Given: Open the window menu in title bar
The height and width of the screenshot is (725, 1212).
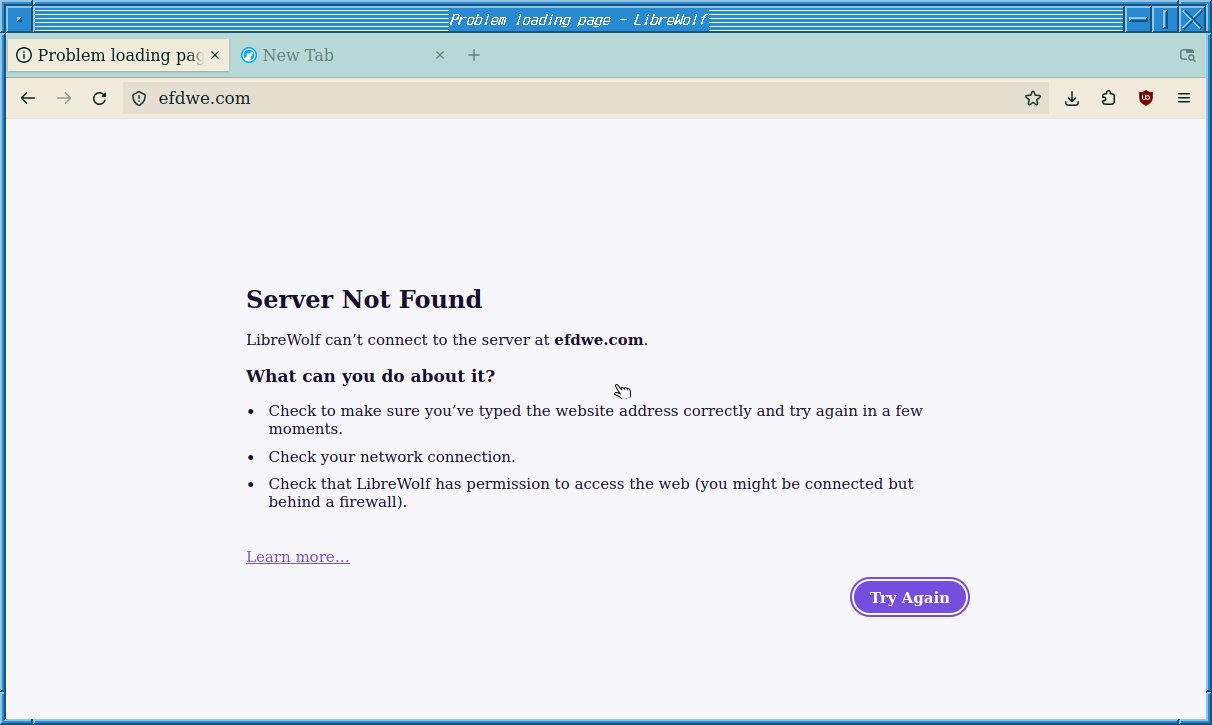Looking at the screenshot, I should pos(18,19).
